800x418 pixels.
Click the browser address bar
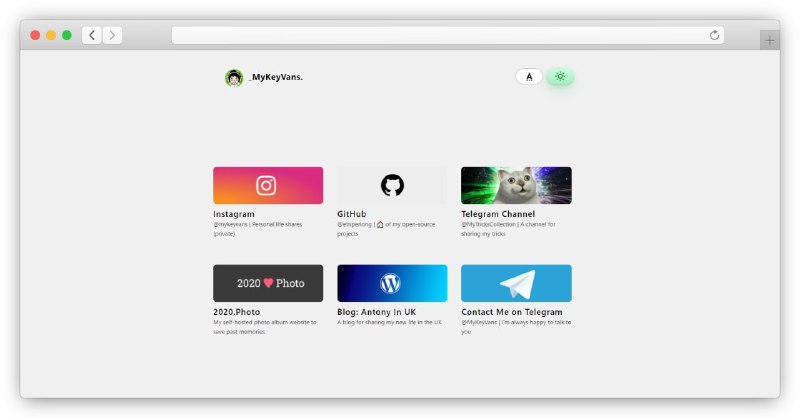point(440,35)
